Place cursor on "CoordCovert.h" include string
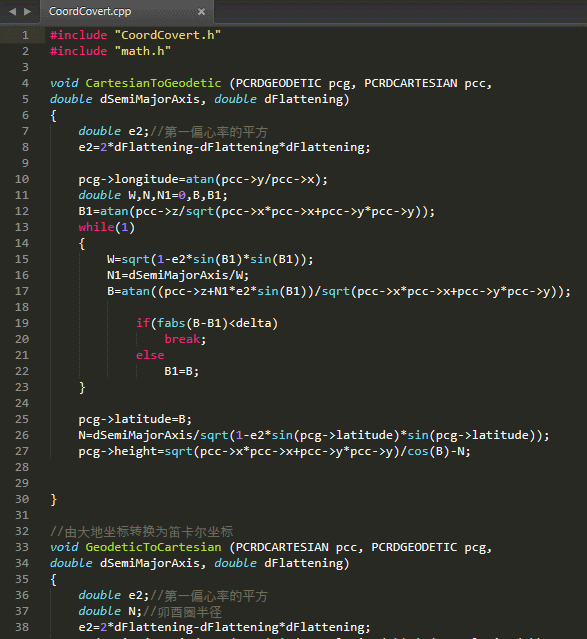 pos(168,35)
